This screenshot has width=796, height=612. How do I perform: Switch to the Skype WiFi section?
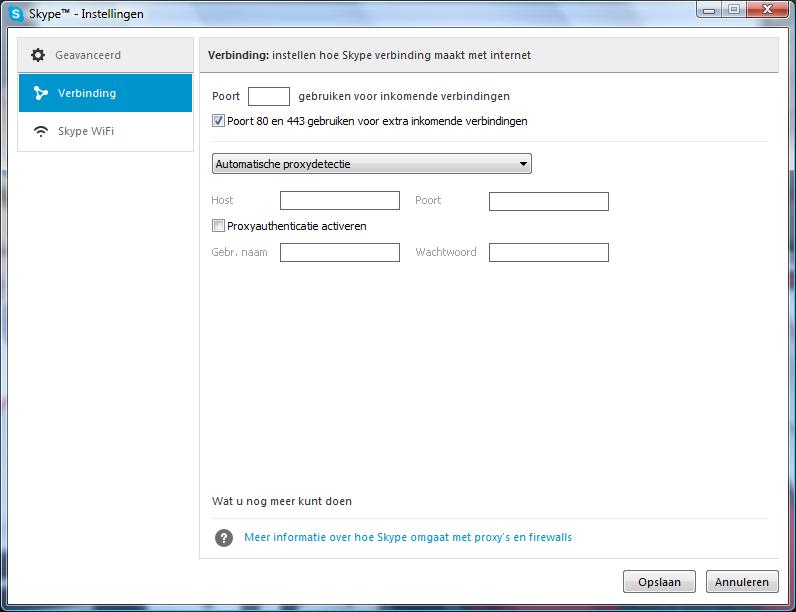coord(106,131)
